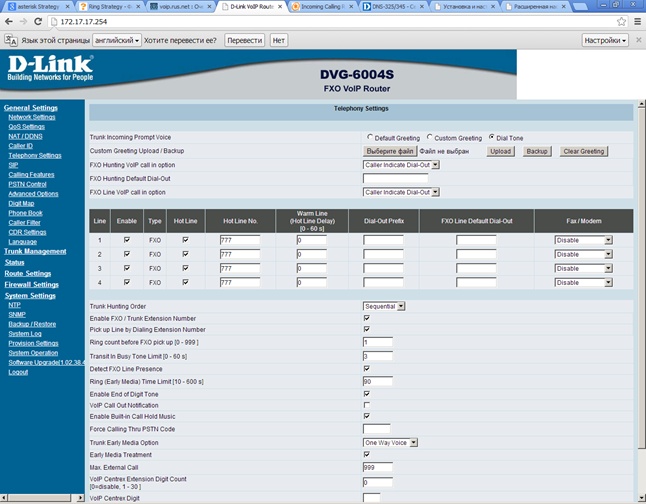Go back using browser back arrow

tap(9, 21)
